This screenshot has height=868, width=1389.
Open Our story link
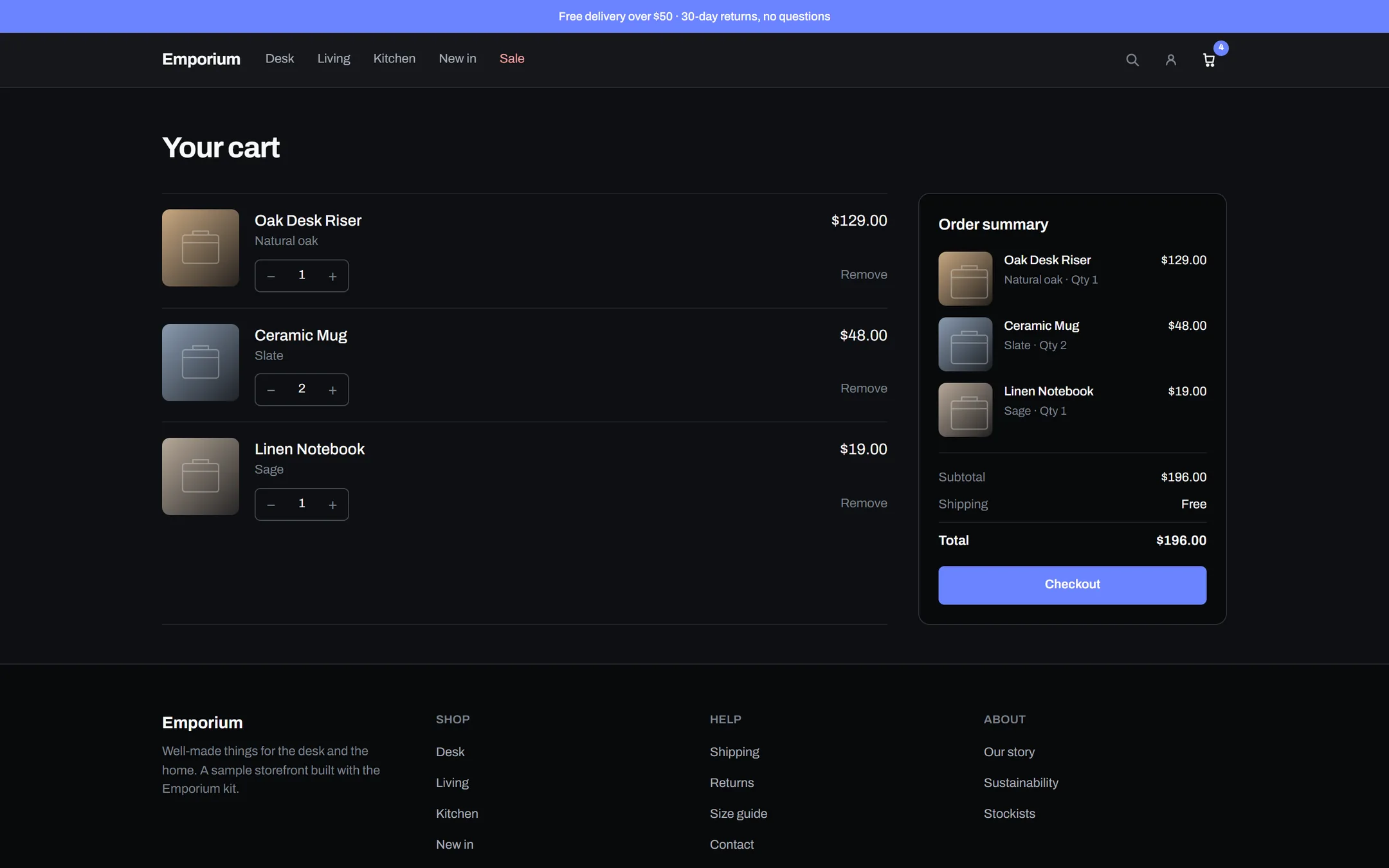pyautogui.click(x=1009, y=752)
